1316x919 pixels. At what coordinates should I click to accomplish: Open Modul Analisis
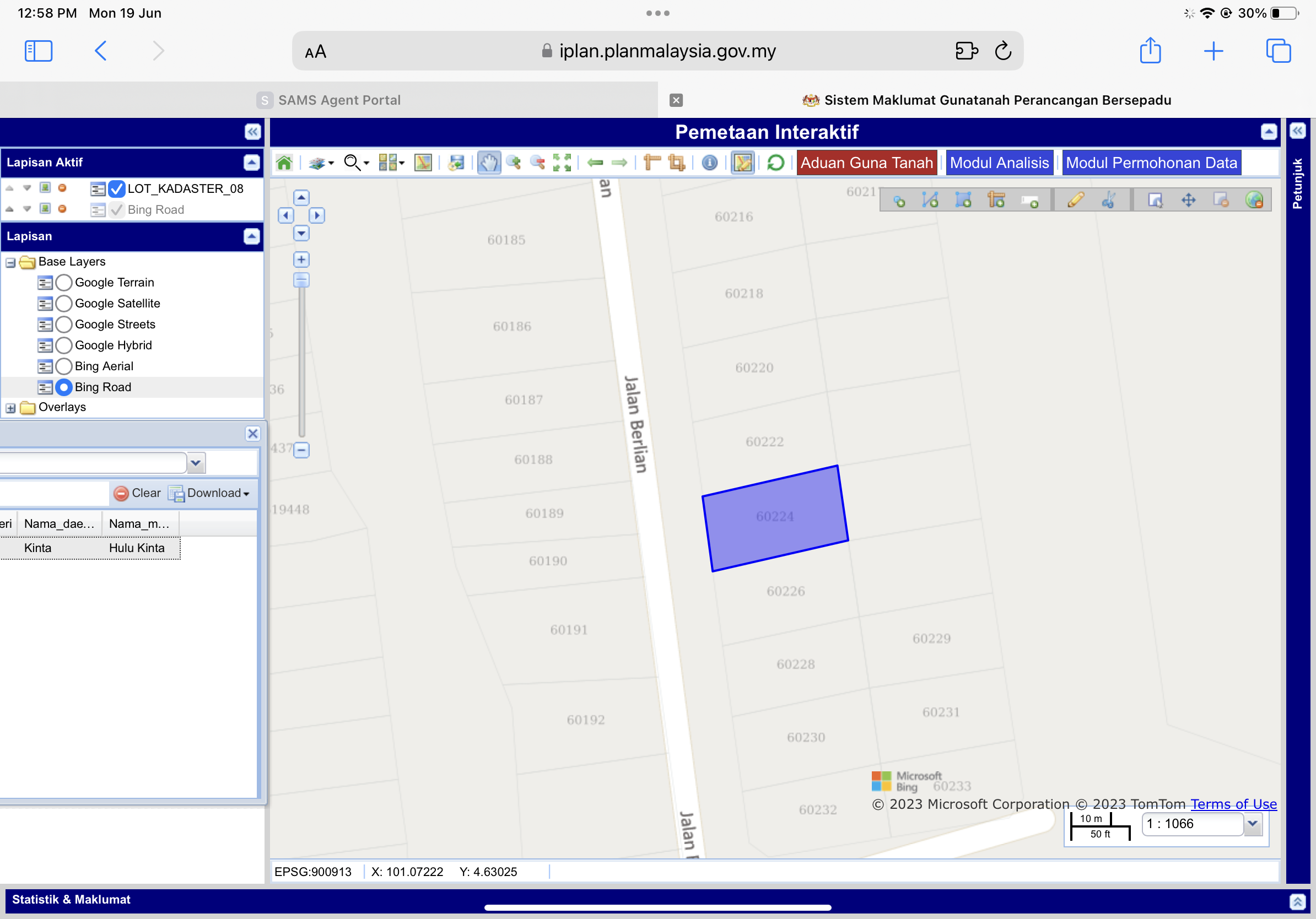click(x=999, y=163)
